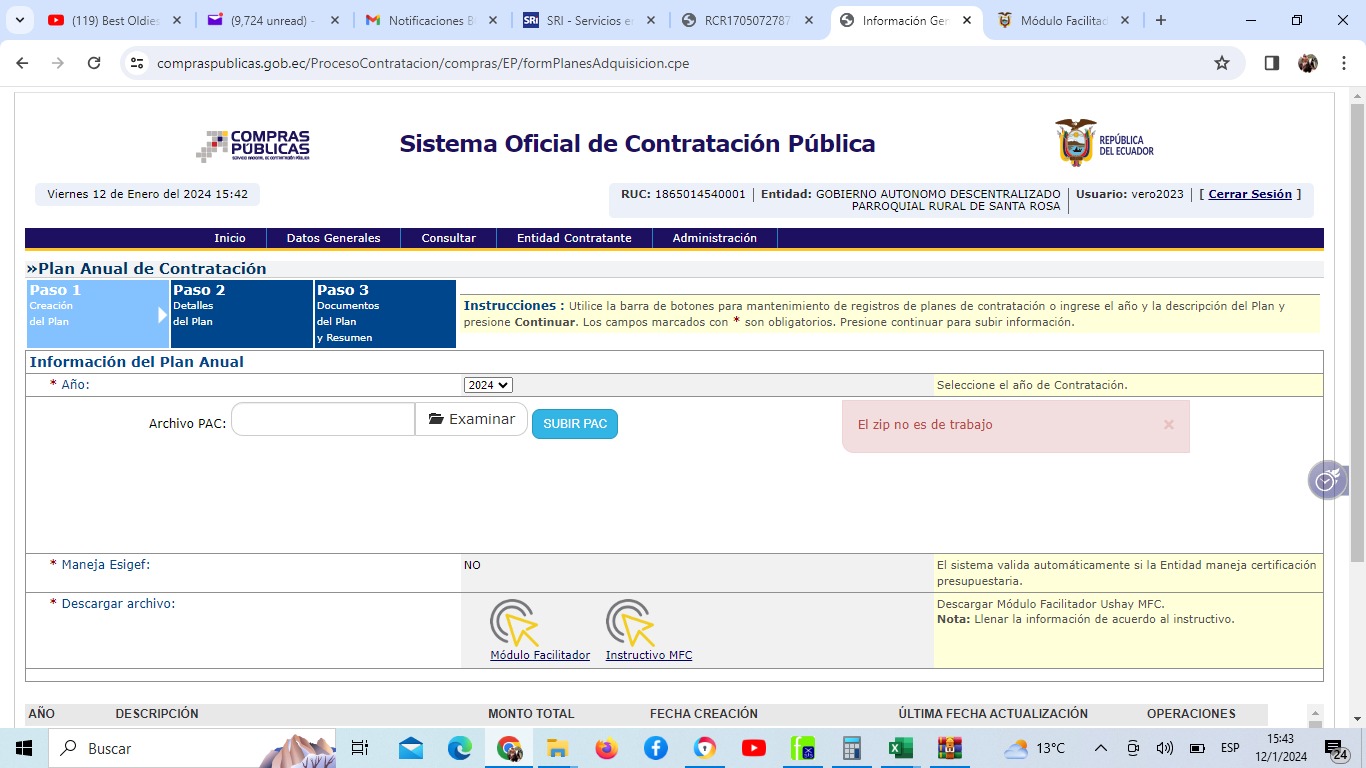The height and width of the screenshot is (768, 1366).
Task: Click the floating clock widget on right edge
Action: (x=1326, y=481)
